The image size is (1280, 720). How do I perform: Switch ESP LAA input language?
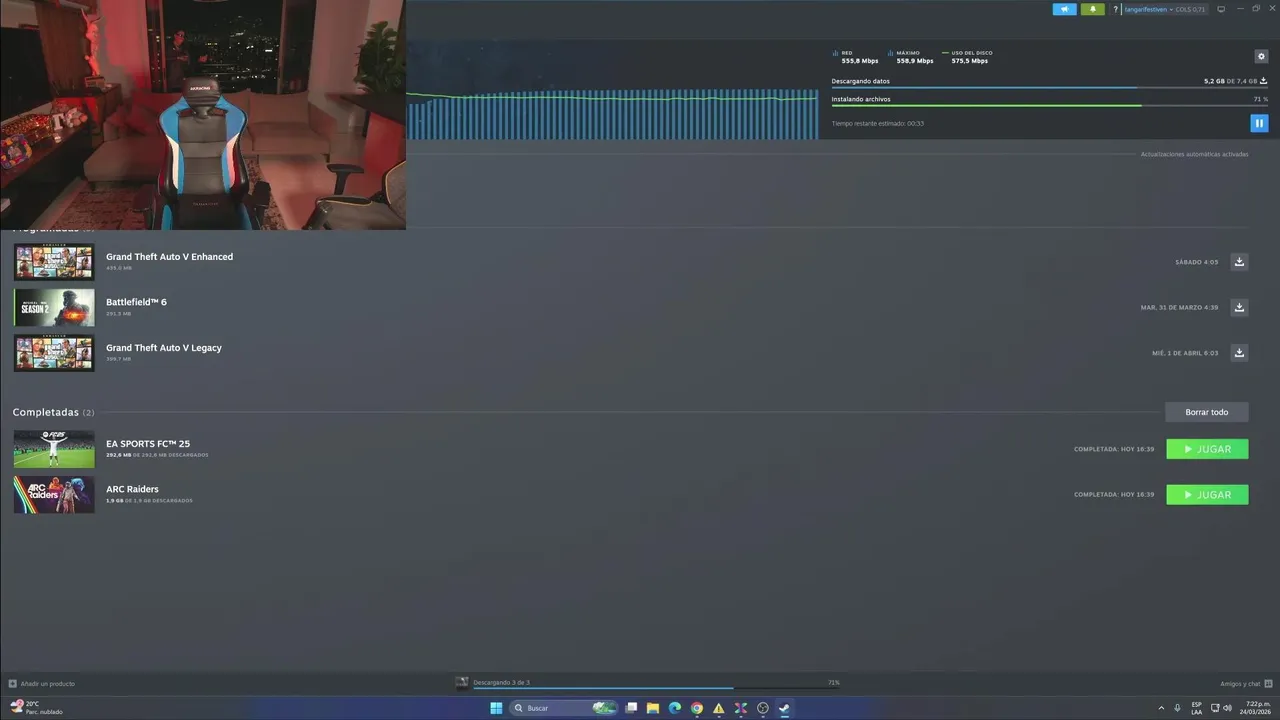[x=1196, y=708]
